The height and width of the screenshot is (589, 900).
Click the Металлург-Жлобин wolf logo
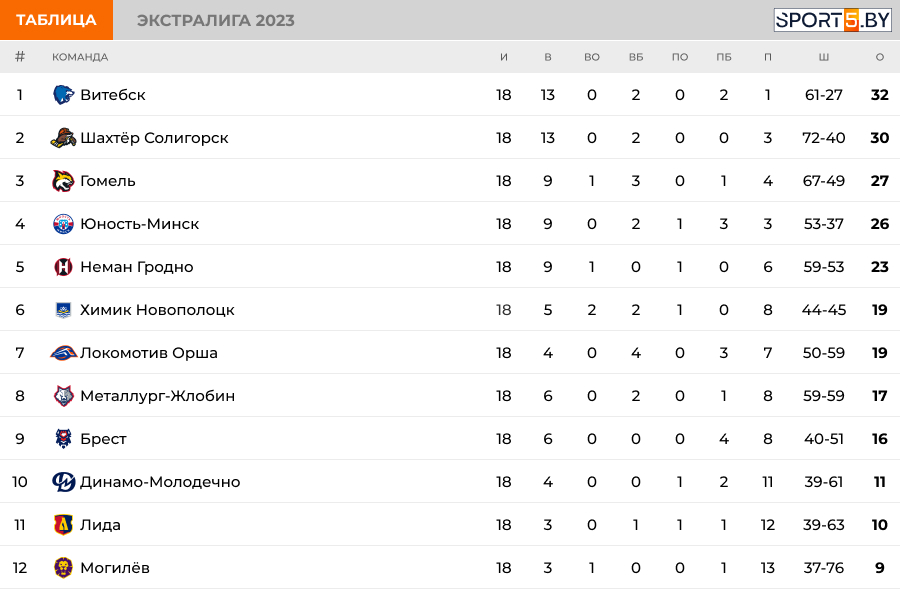tap(63, 396)
